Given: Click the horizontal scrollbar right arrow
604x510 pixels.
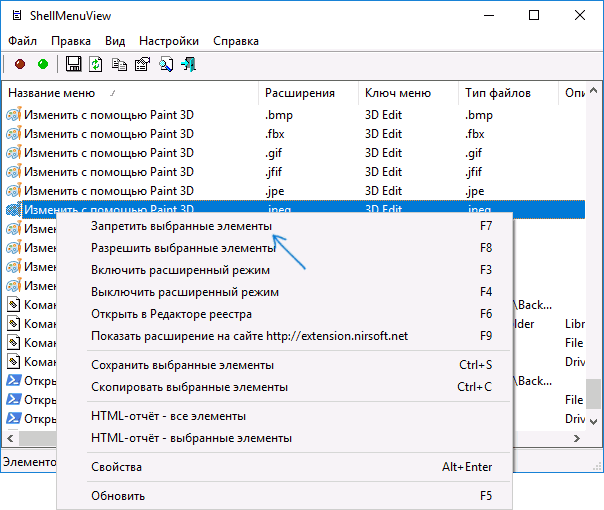Looking at the screenshot, I should (x=577, y=438).
